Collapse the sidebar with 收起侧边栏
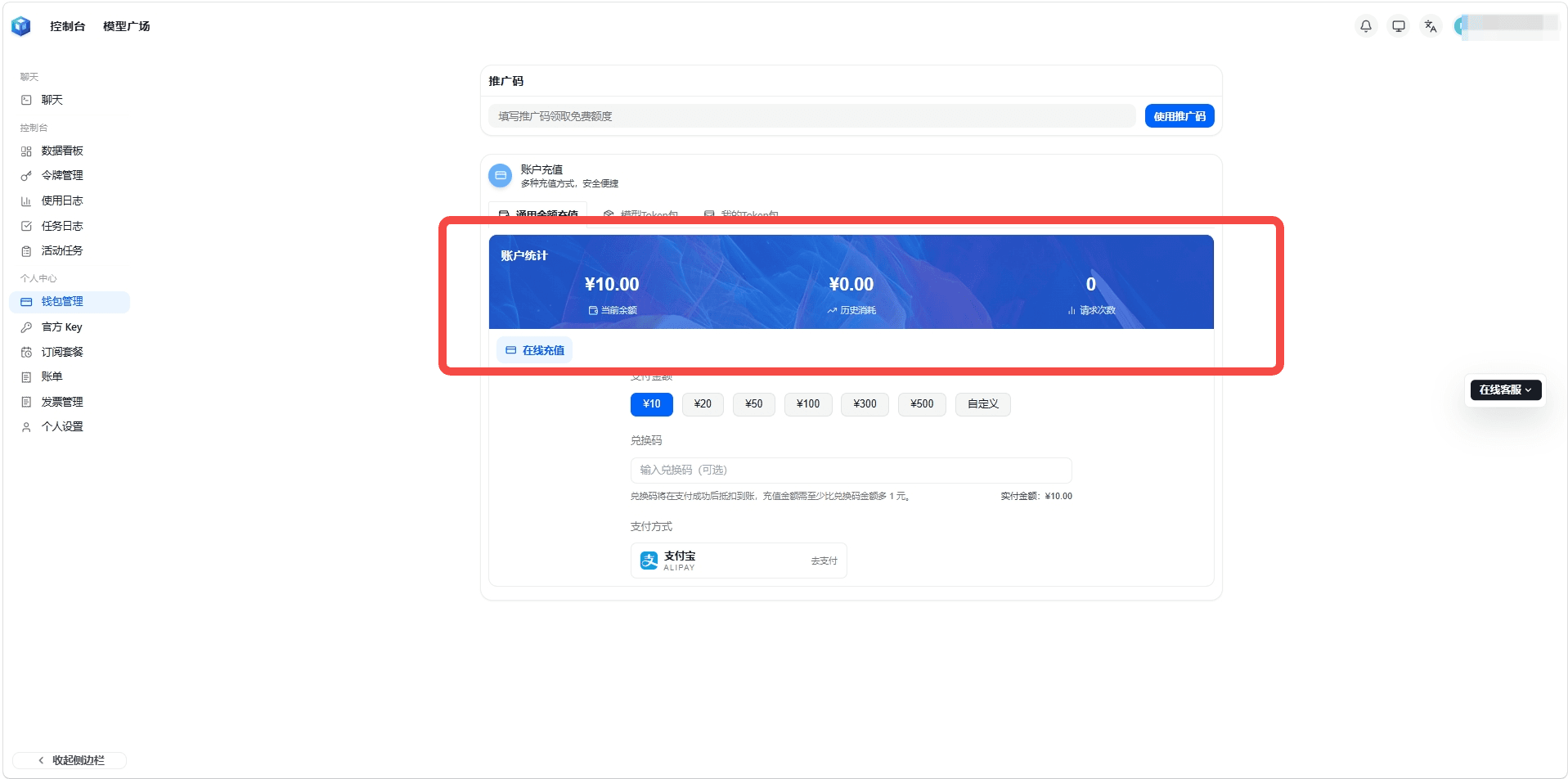 pyautogui.click(x=70, y=760)
